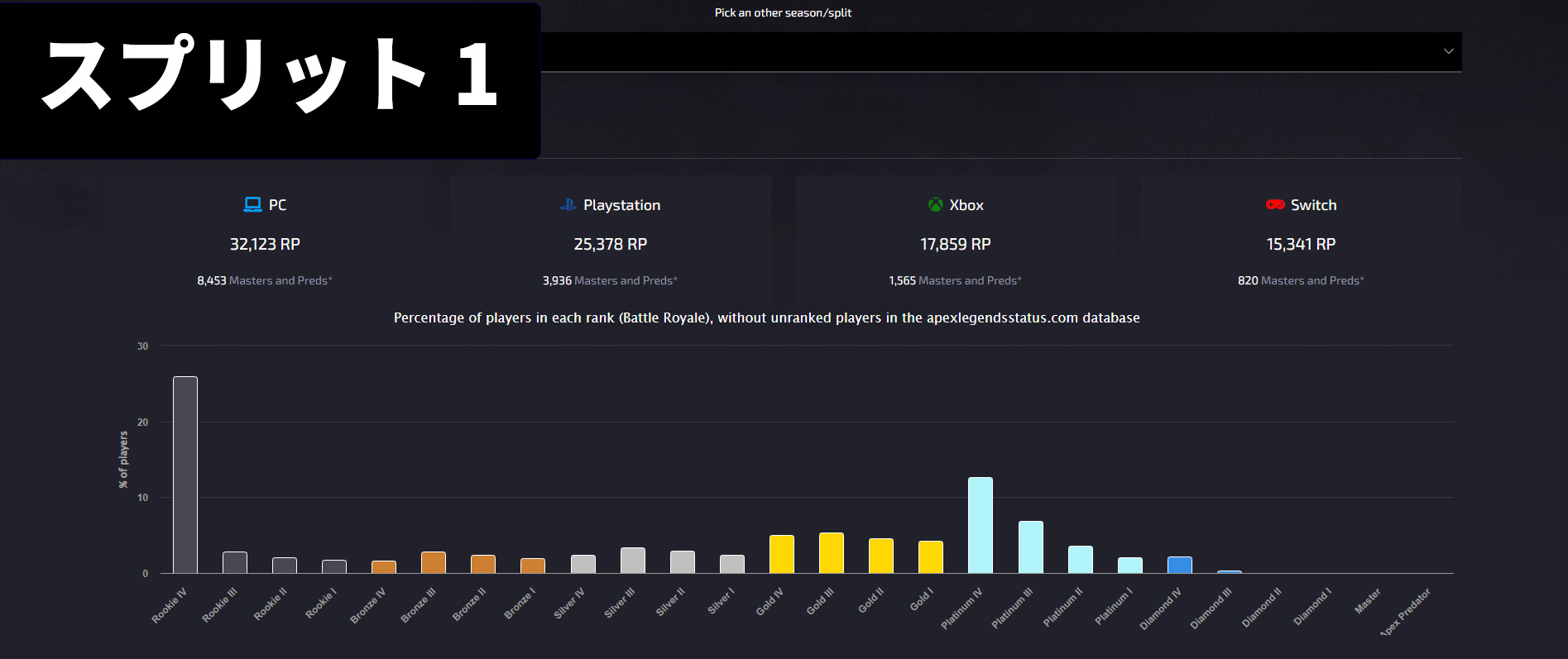The image size is (1568, 659).
Task: Open the season/split dropdown chevron
Action: (1448, 51)
